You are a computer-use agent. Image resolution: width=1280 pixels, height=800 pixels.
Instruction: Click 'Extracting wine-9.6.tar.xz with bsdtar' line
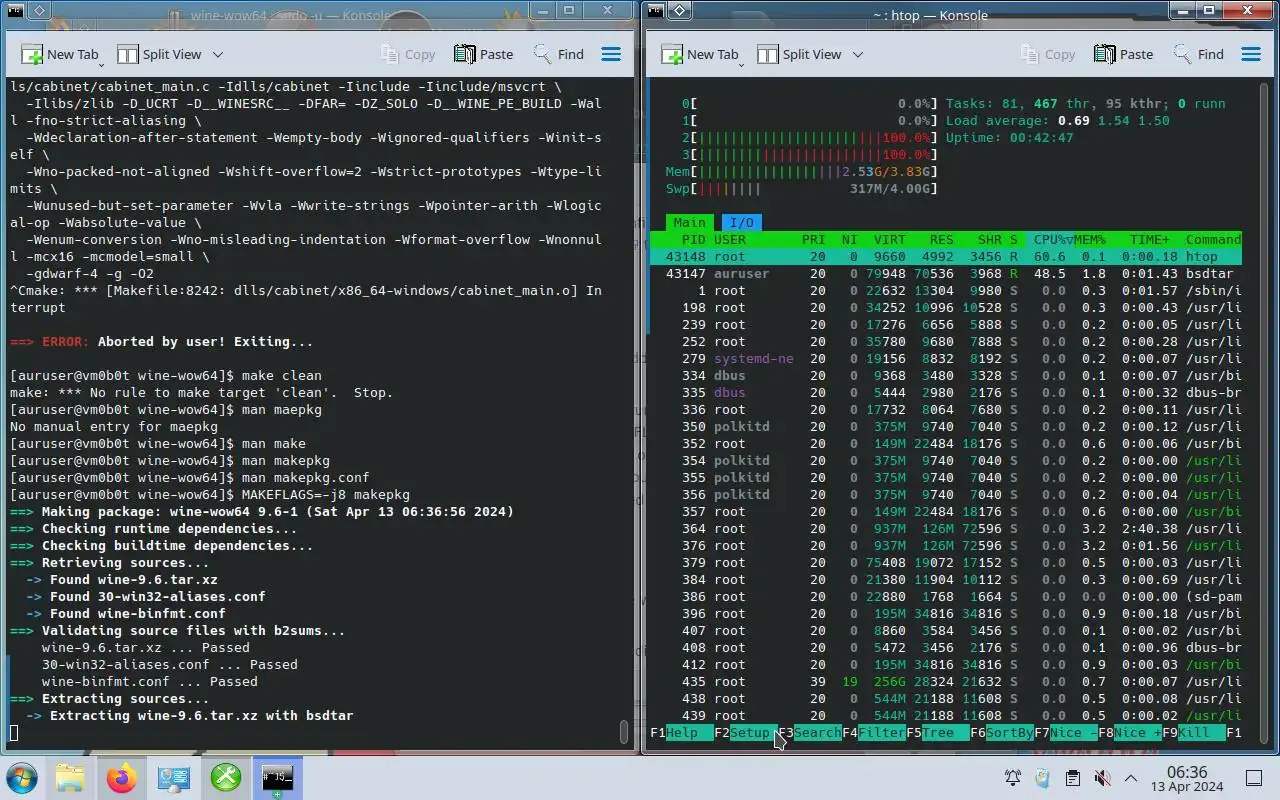(189, 716)
